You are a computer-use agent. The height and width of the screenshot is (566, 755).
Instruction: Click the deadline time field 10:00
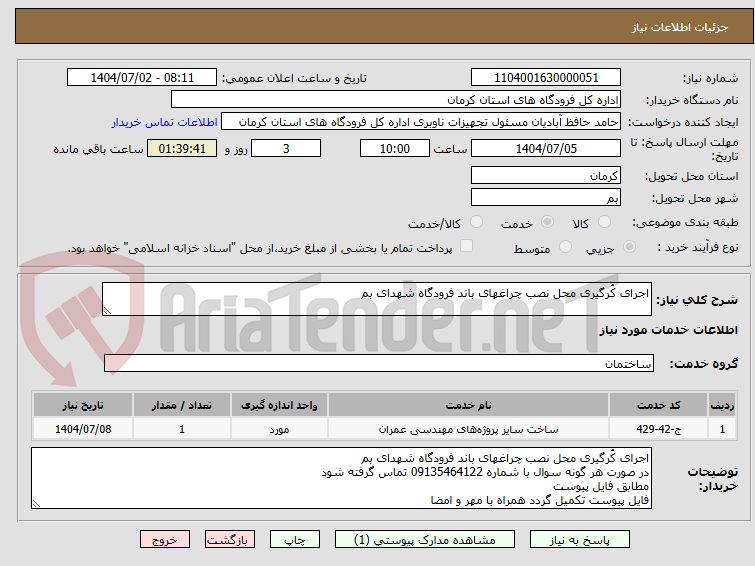point(395,148)
